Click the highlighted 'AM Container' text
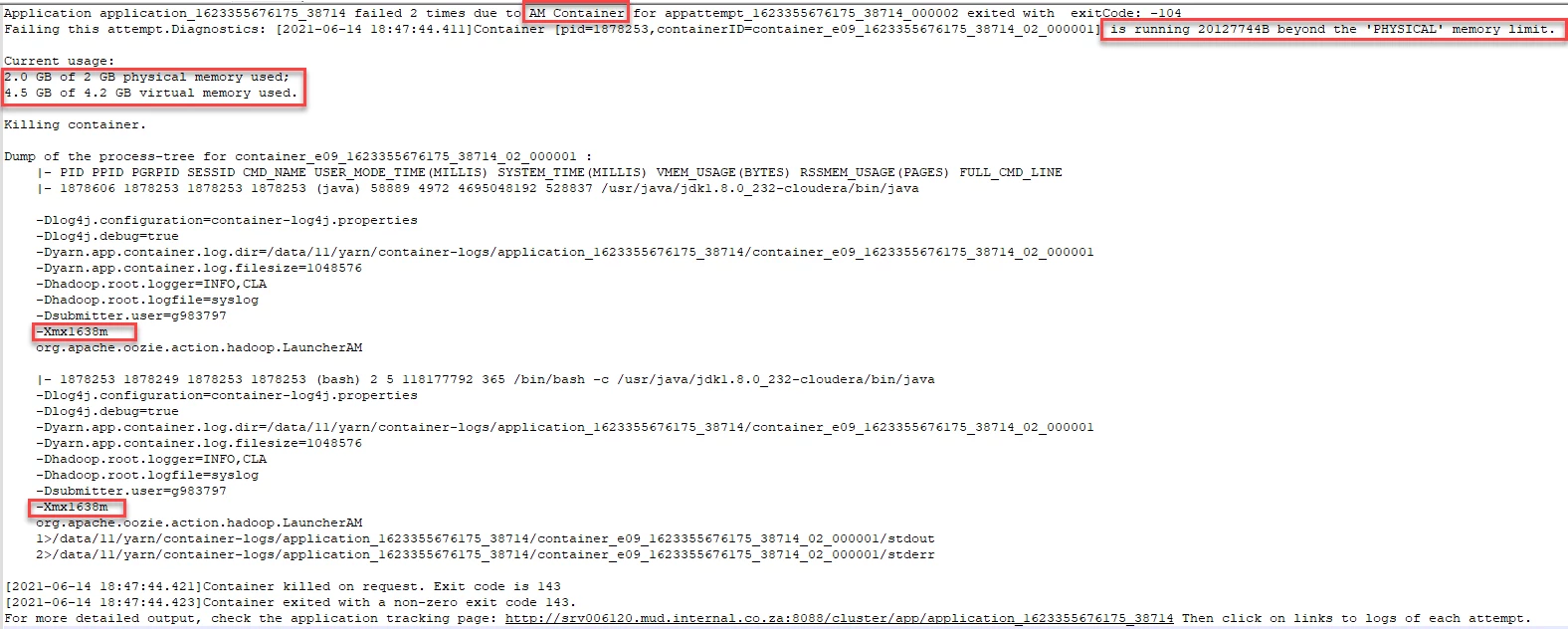This screenshot has height=629, width=1568. [576, 13]
